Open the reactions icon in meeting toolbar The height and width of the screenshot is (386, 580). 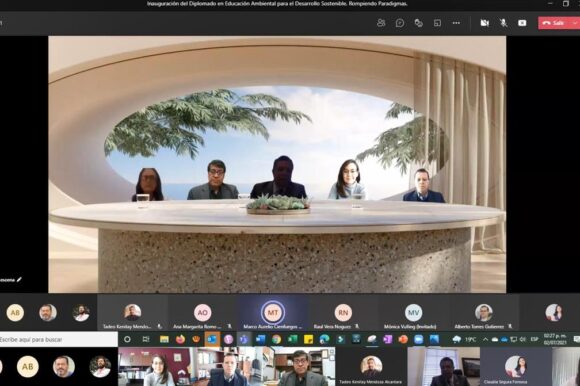[419, 23]
